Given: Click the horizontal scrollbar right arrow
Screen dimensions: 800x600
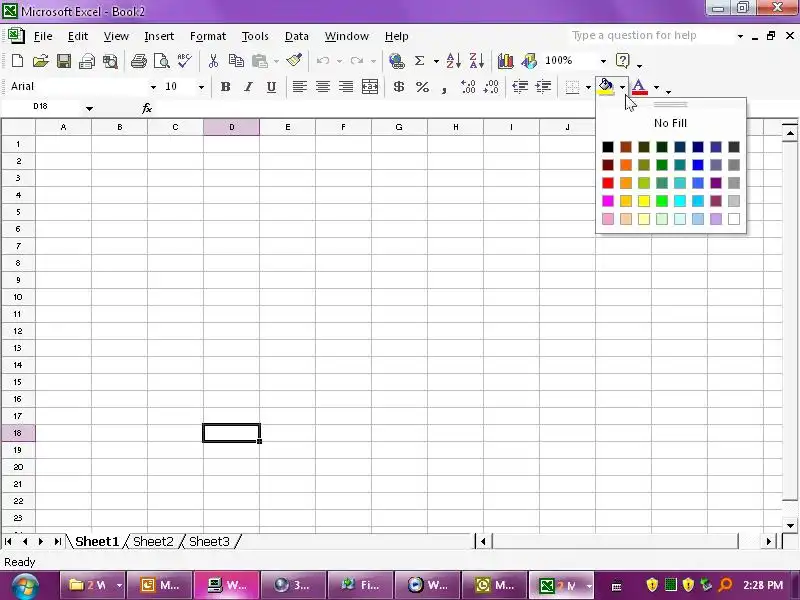Looking at the screenshot, I should click(769, 541).
